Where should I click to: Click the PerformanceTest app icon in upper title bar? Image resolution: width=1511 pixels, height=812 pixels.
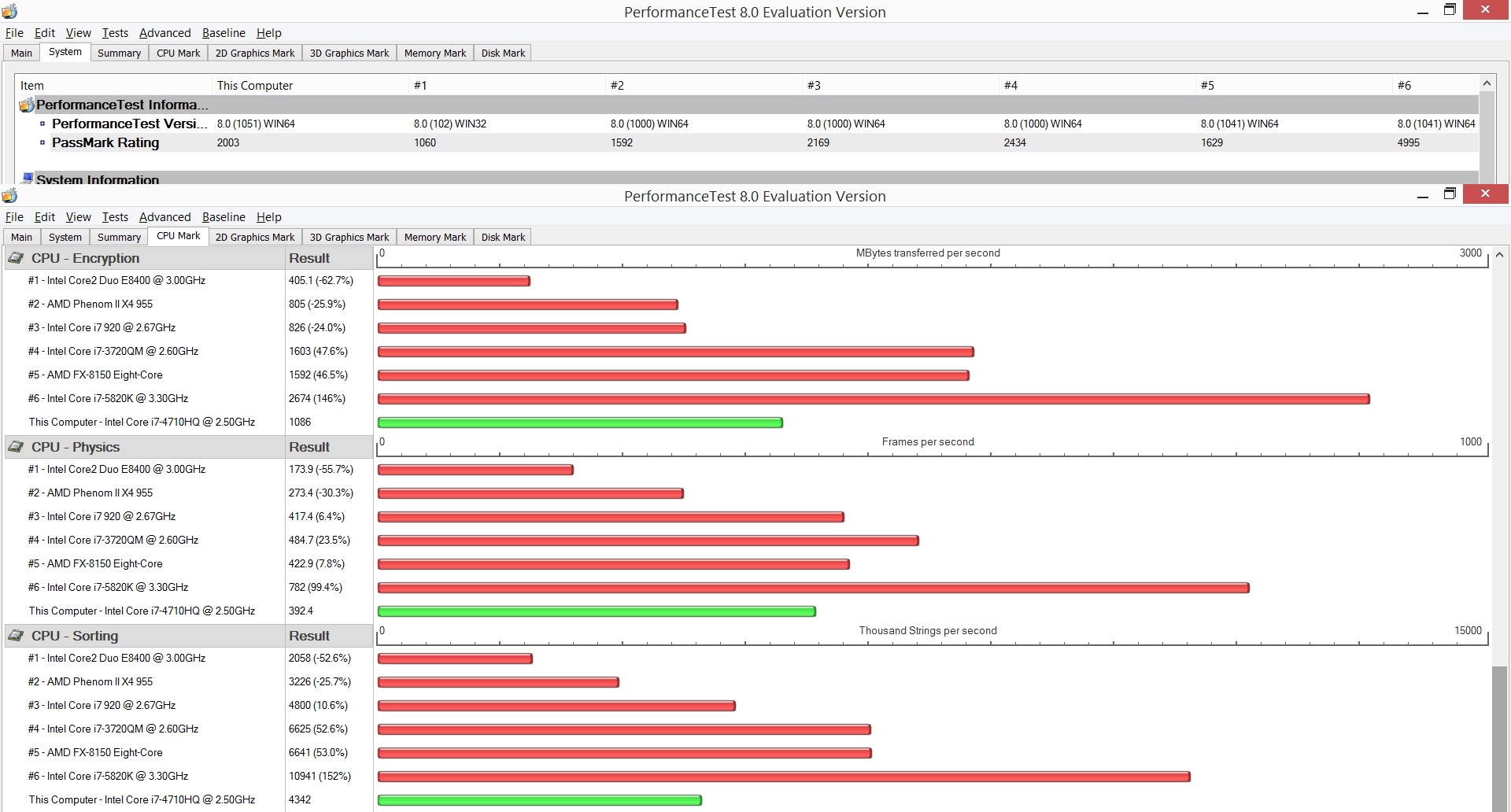click(x=9, y=11)
